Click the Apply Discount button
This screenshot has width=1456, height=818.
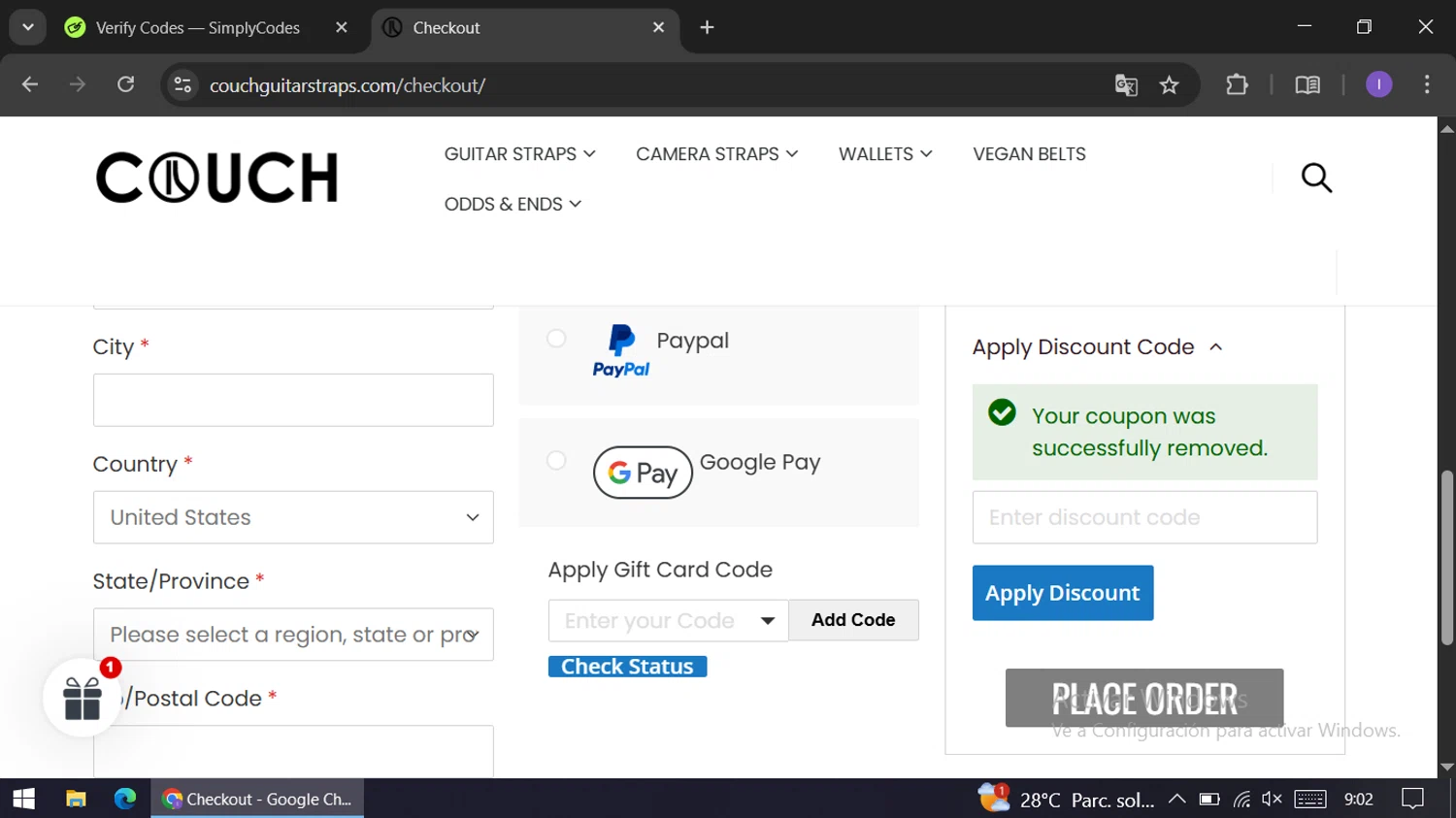pyautogui.click(x=1063, y=593)
